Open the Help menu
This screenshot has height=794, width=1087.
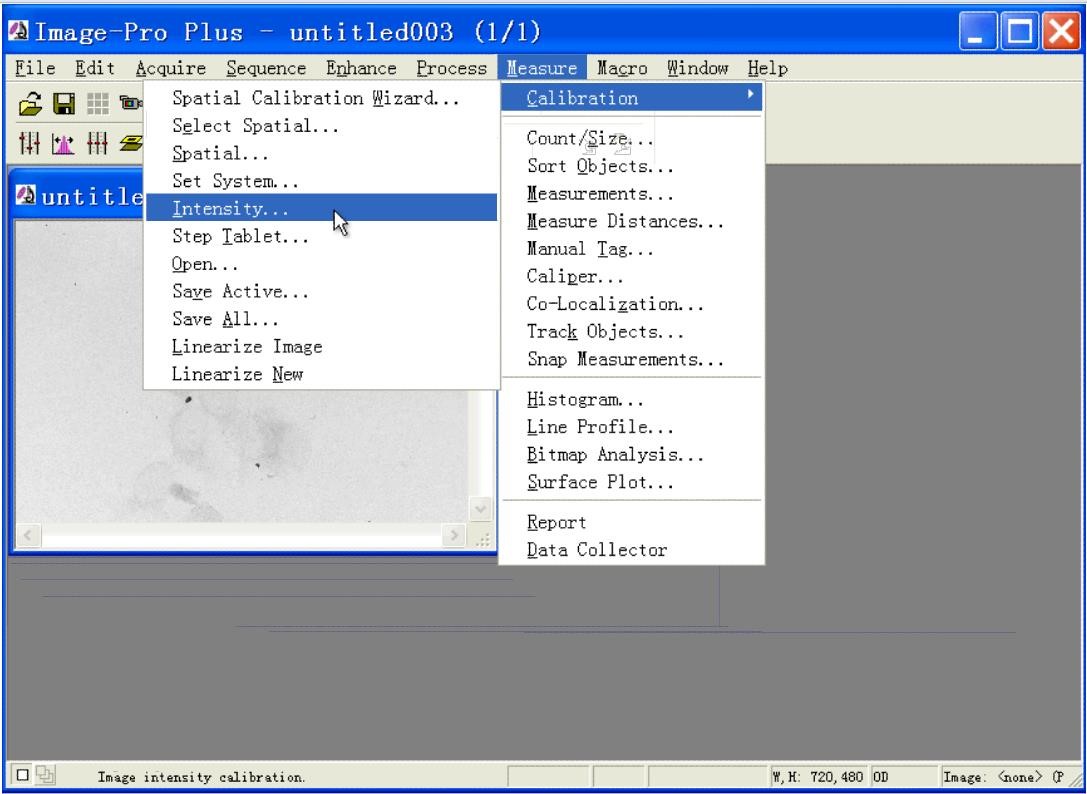(767, 68)
